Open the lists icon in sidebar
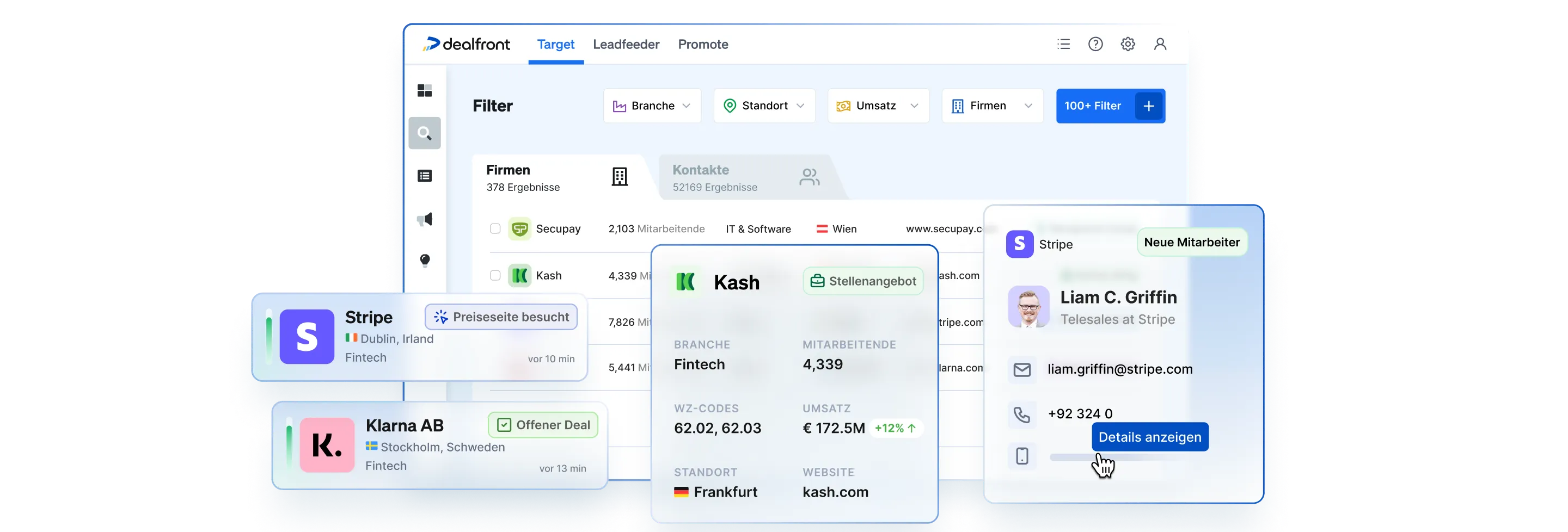The width and height of the screenshot is (1568, 532). click(424, 176)
